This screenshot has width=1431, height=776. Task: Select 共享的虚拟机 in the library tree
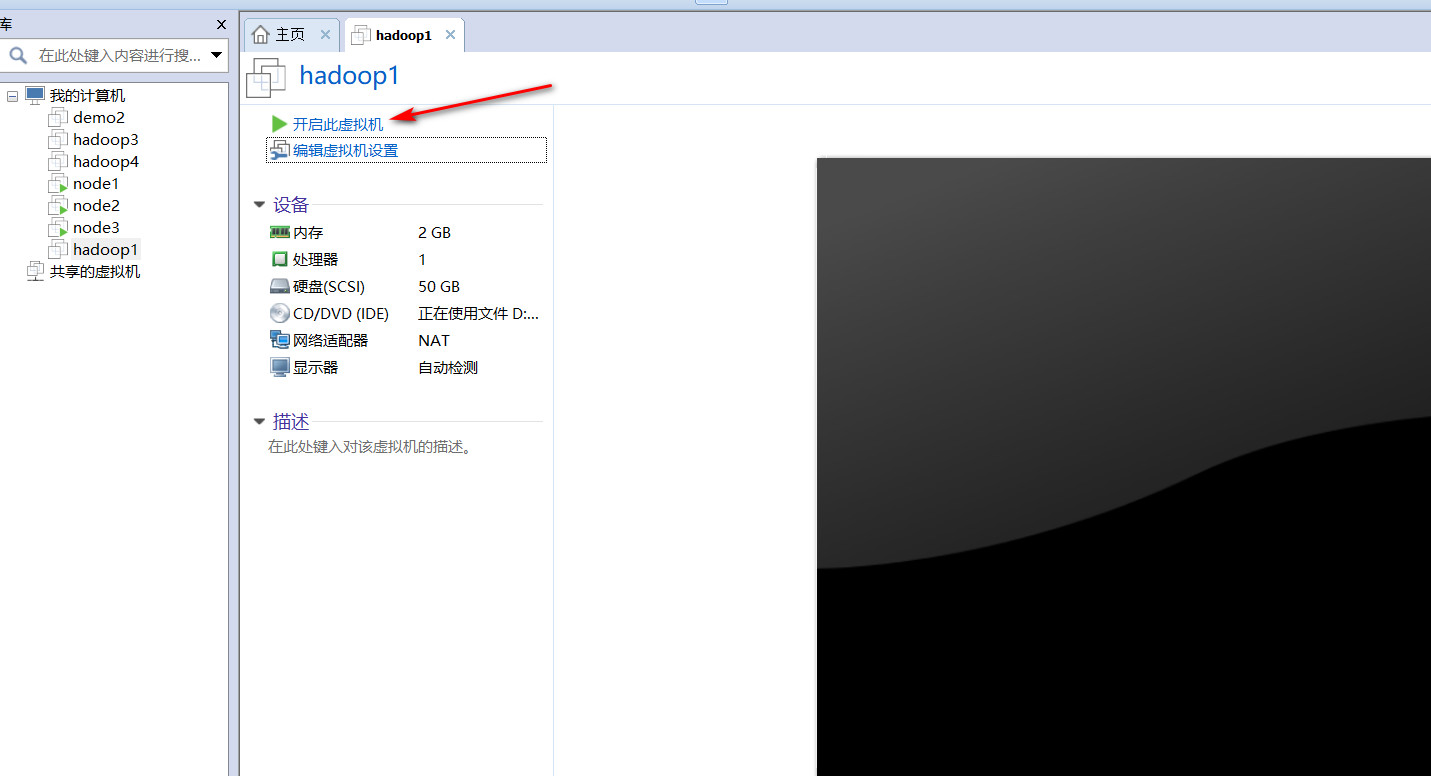(95, 271)
